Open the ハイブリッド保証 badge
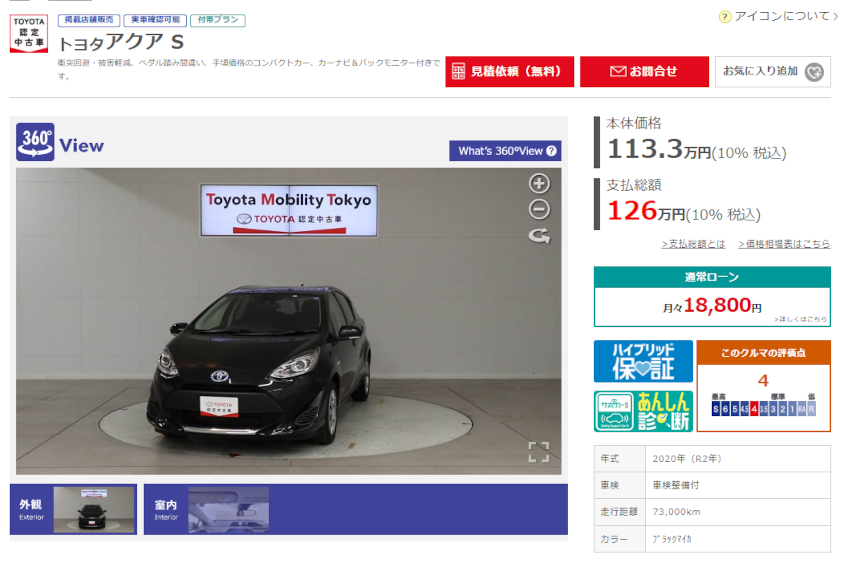844x563 pixels. tap(643, 361)
